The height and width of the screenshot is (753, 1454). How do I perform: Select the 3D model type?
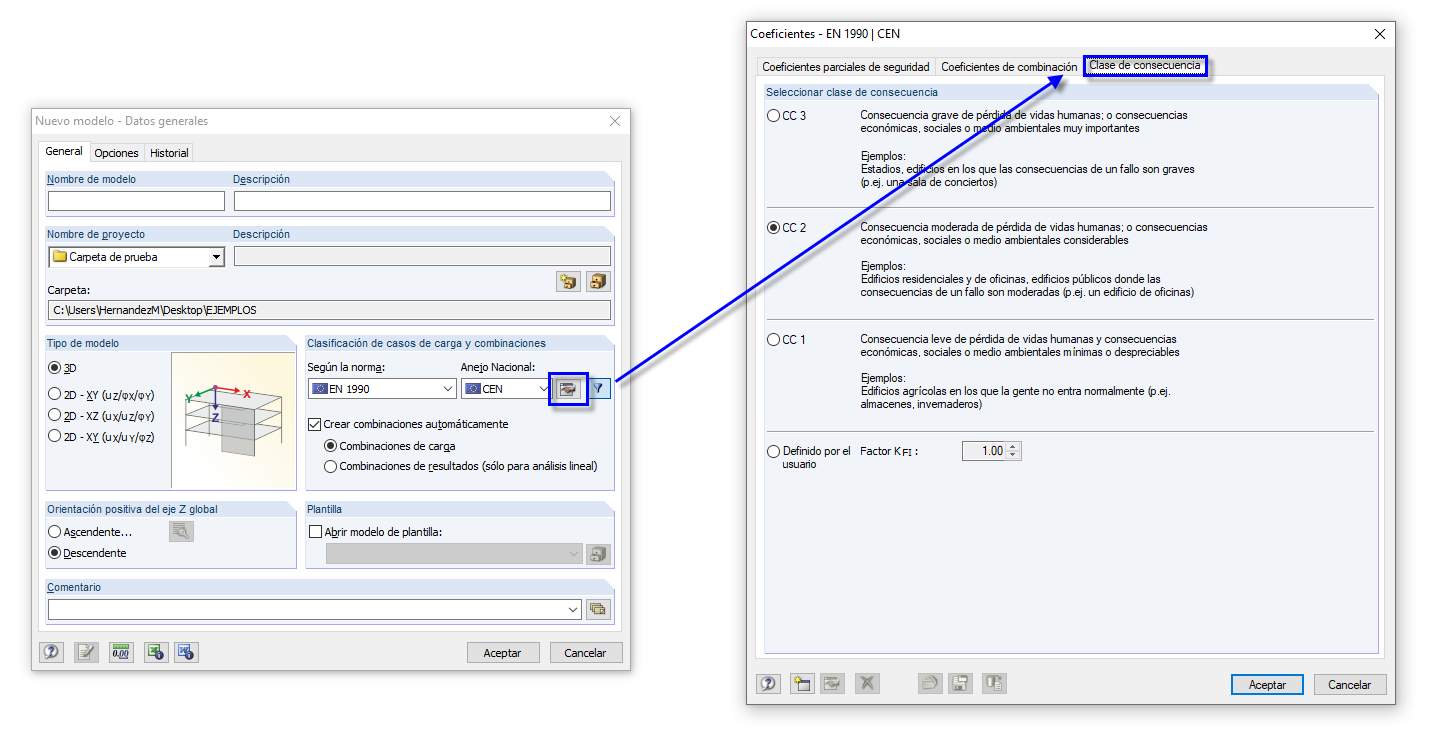(x=55, y=368)
